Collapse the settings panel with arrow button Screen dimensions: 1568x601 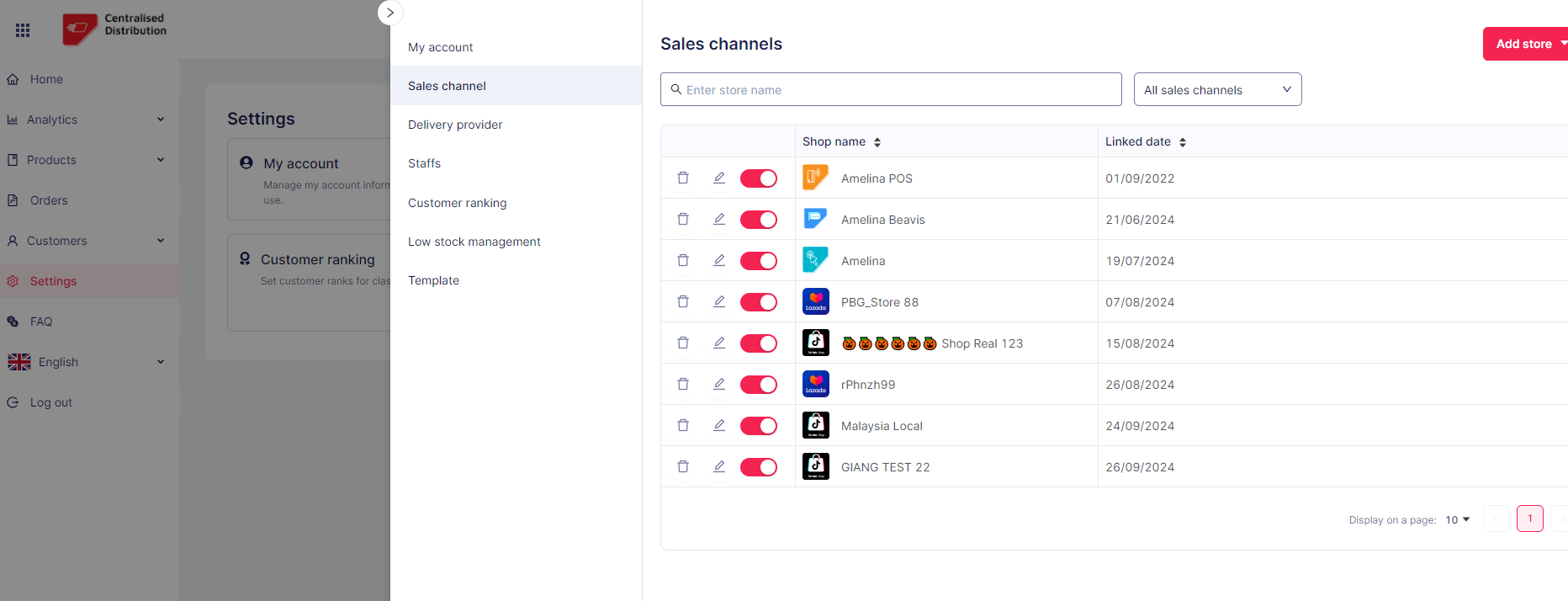[390, 13]
